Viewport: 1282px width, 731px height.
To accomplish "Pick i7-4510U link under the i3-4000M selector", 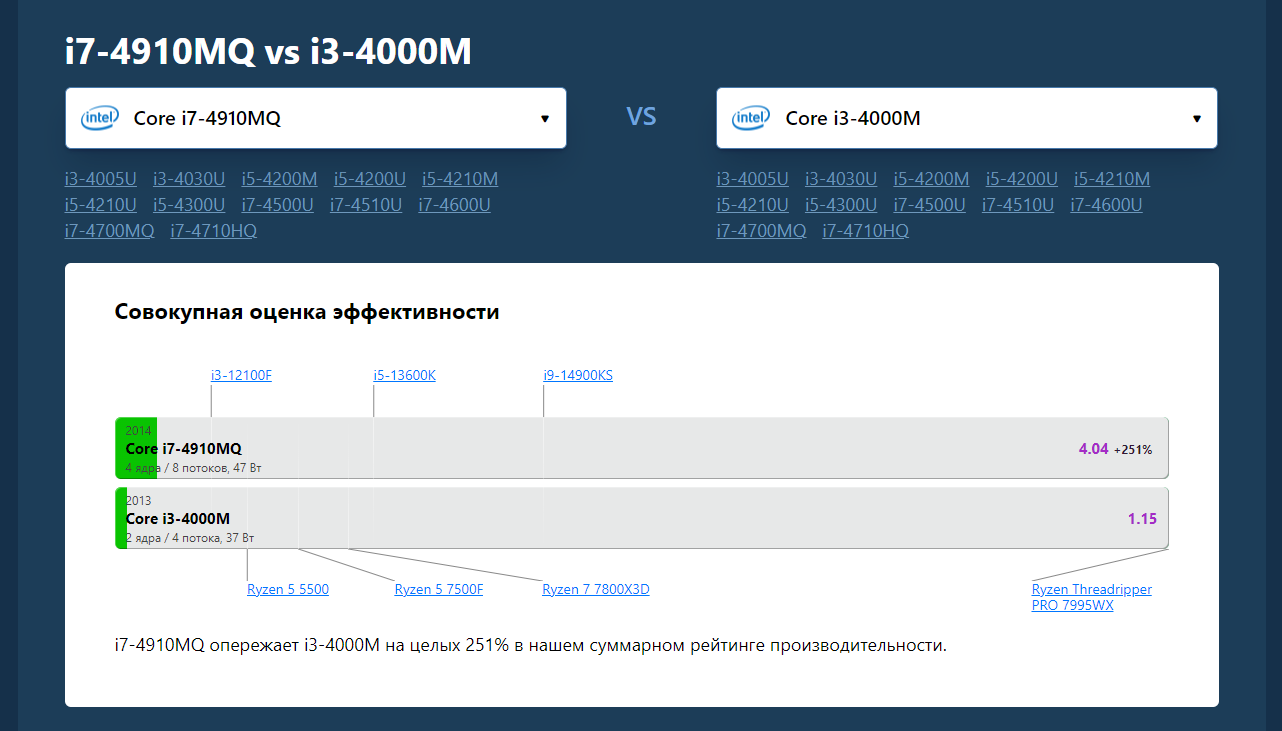I will (1018, 205).
